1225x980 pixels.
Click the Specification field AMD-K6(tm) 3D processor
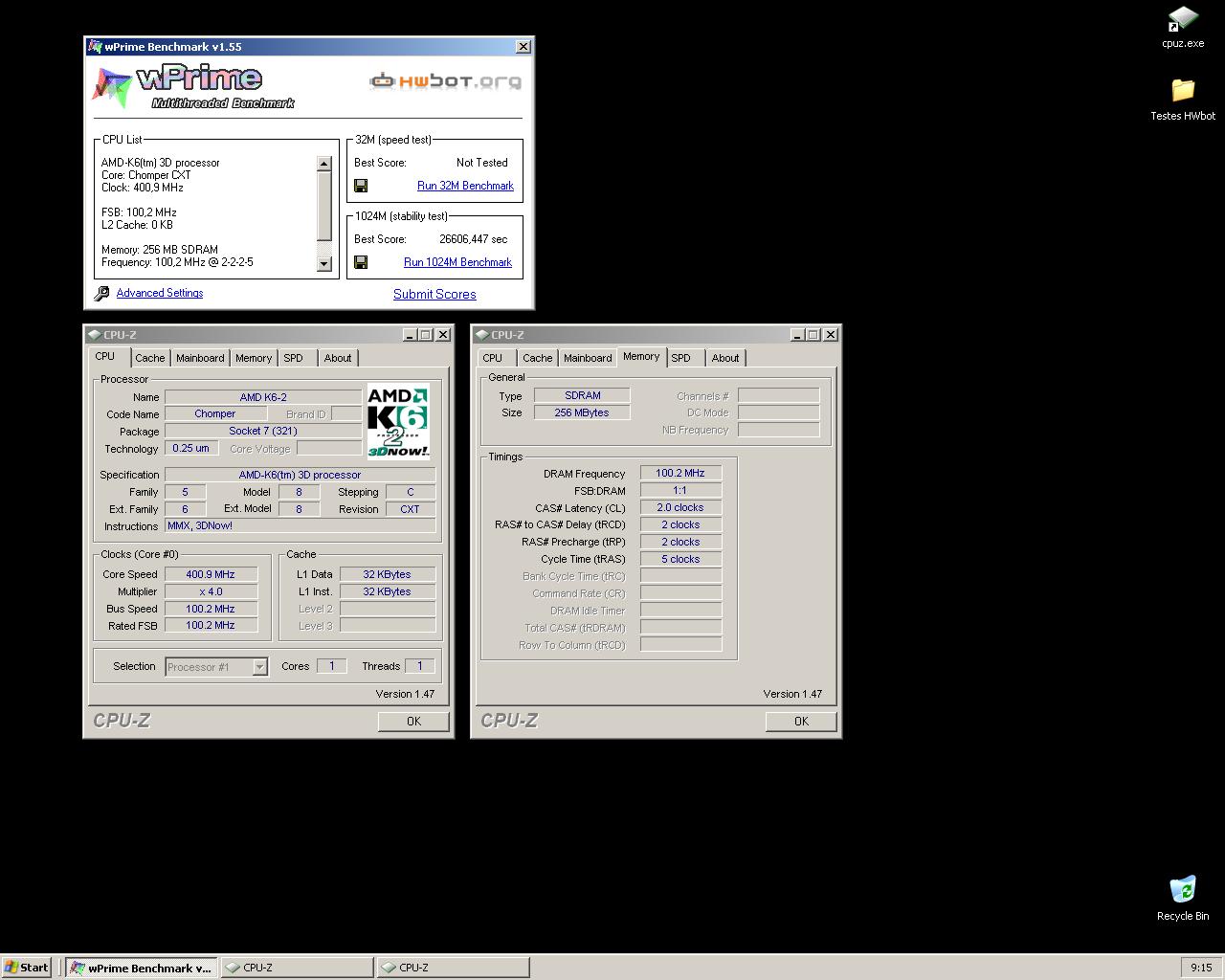pyautogui.click(x=301, y=475)
